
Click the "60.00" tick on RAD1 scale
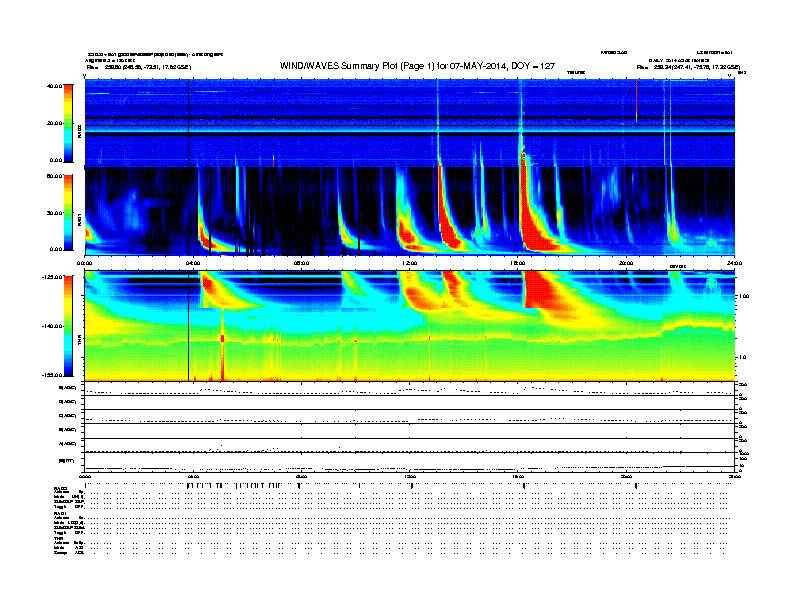point(55,176)
